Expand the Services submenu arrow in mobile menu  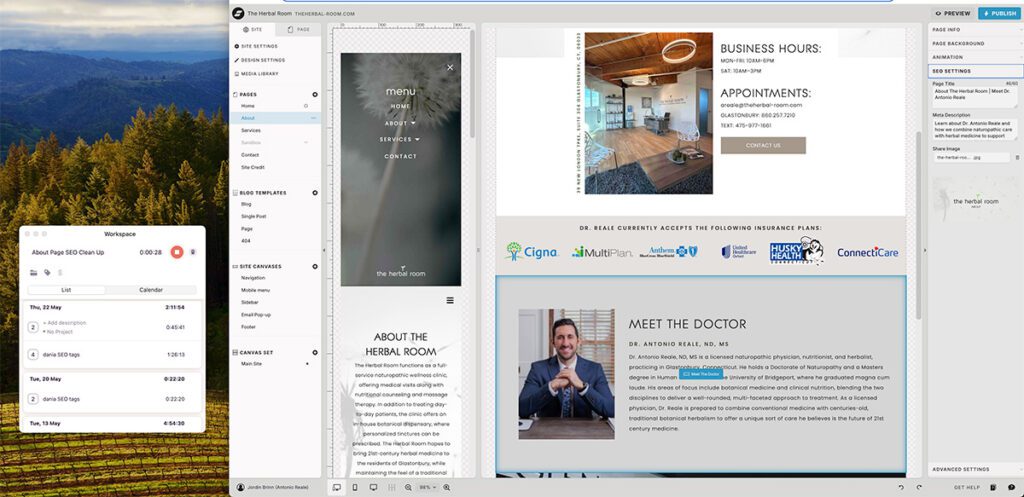click(x=417, y=140)
